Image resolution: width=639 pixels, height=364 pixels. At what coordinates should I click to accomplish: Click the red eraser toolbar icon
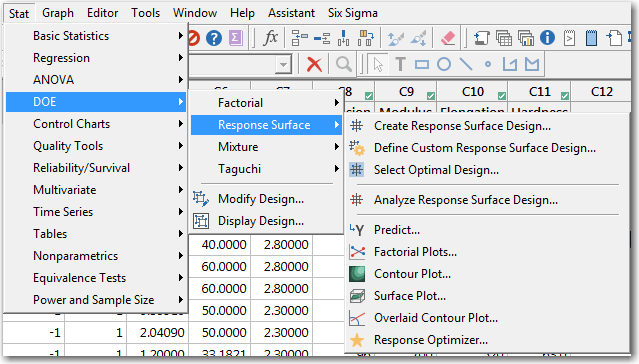(x=448, y=38)
